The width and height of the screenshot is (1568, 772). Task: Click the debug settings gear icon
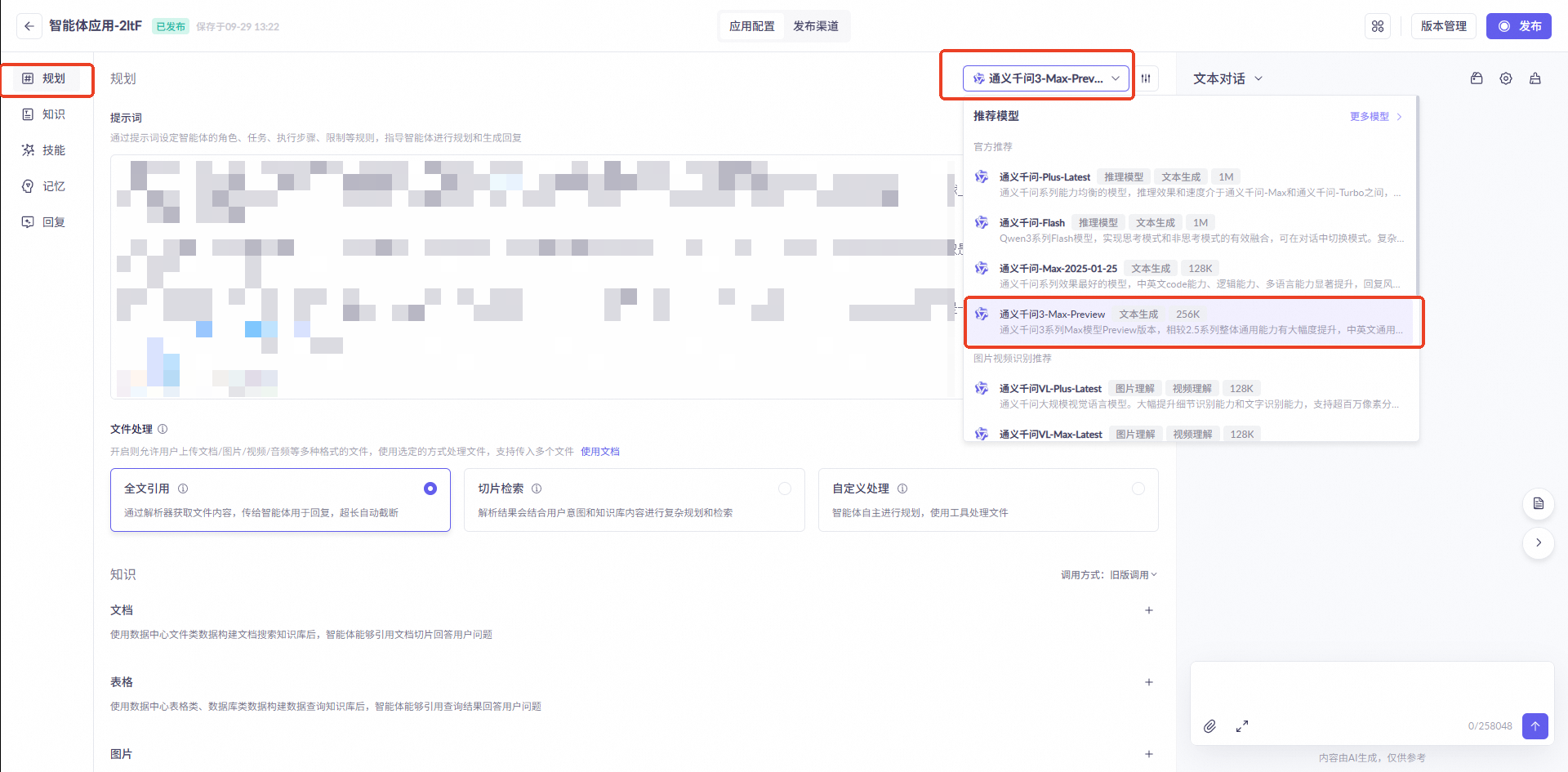pos(1506,78)
